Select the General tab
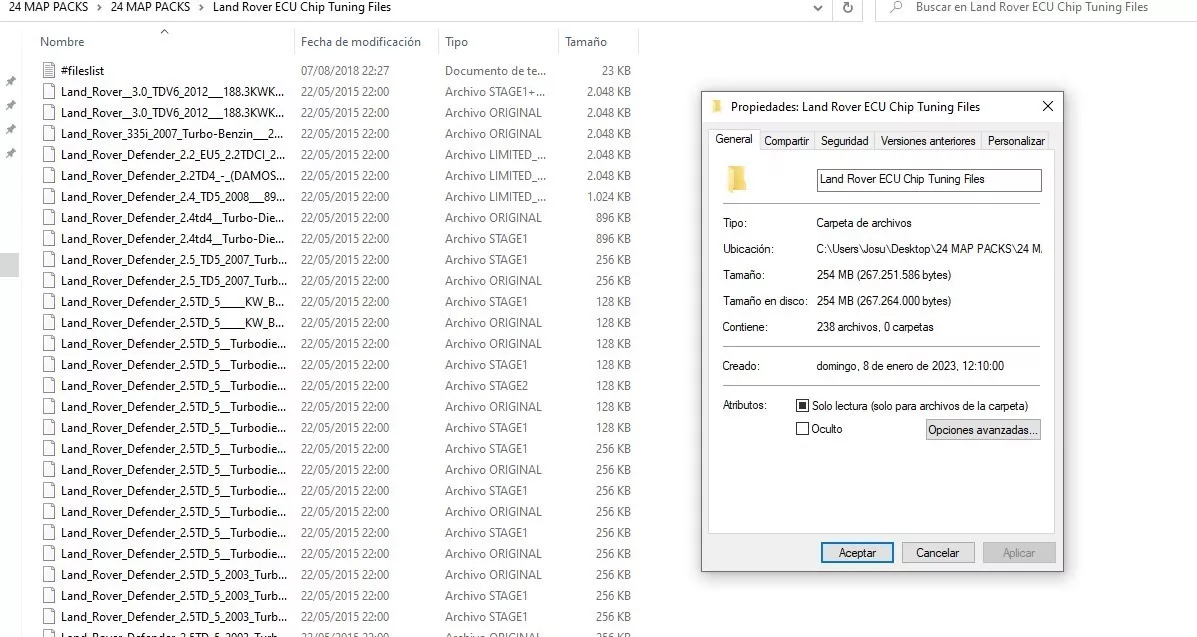 (x=734, y=139)
